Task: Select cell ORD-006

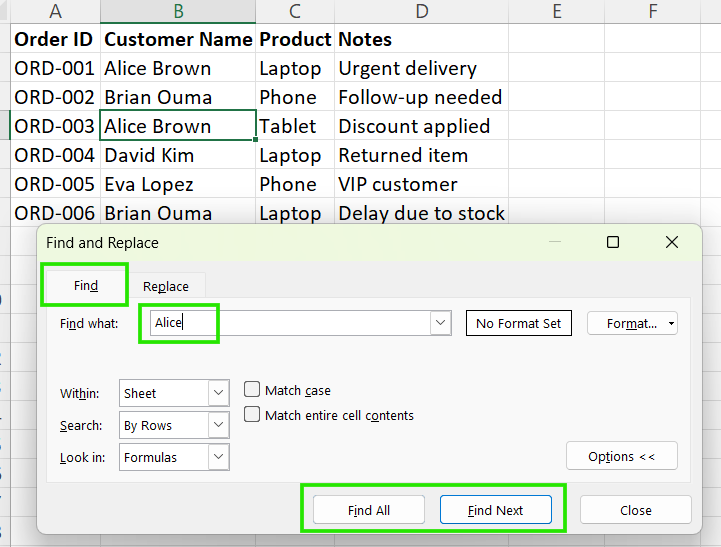Action: (56, 213)
